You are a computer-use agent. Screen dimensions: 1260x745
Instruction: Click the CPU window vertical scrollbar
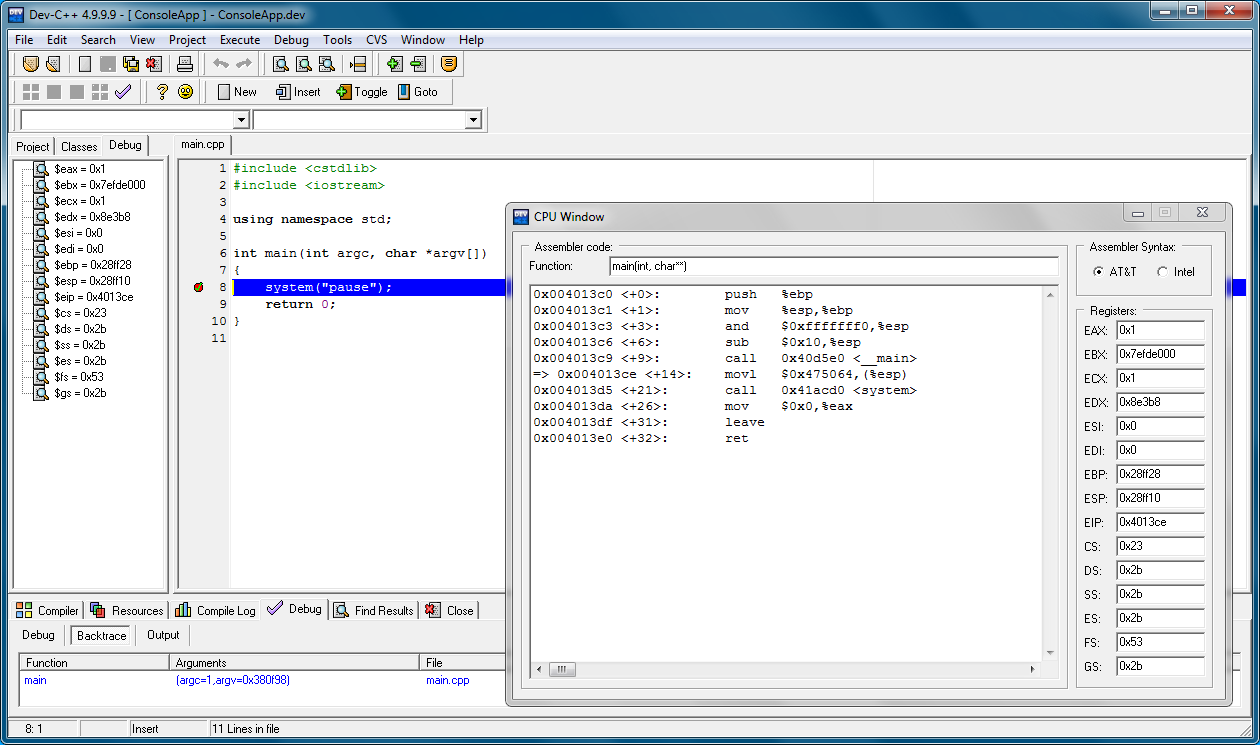click(x=1051, y=470)
